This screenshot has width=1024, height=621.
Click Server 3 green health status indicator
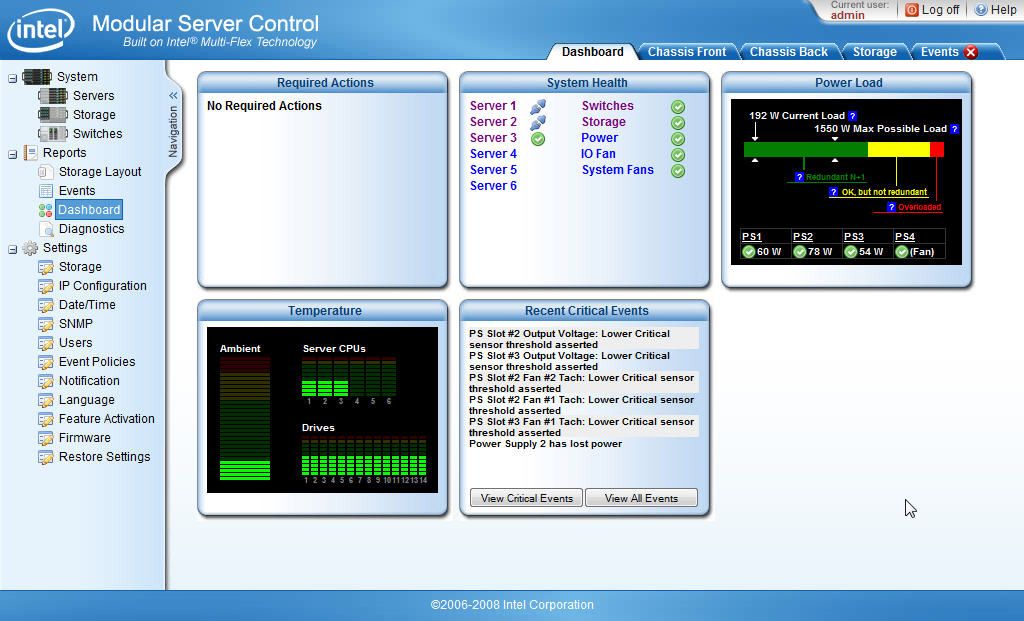pyautogui.click(x=538, y=139)
